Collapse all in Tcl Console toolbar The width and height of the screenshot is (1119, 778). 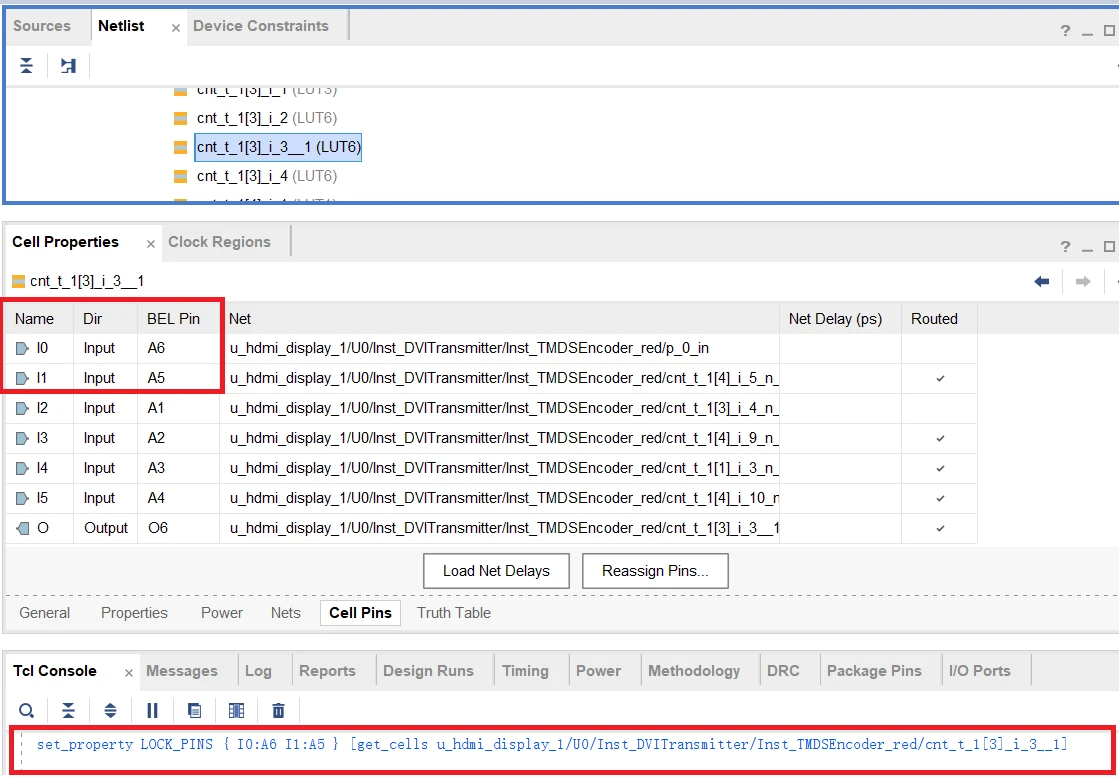click(68, 710)
